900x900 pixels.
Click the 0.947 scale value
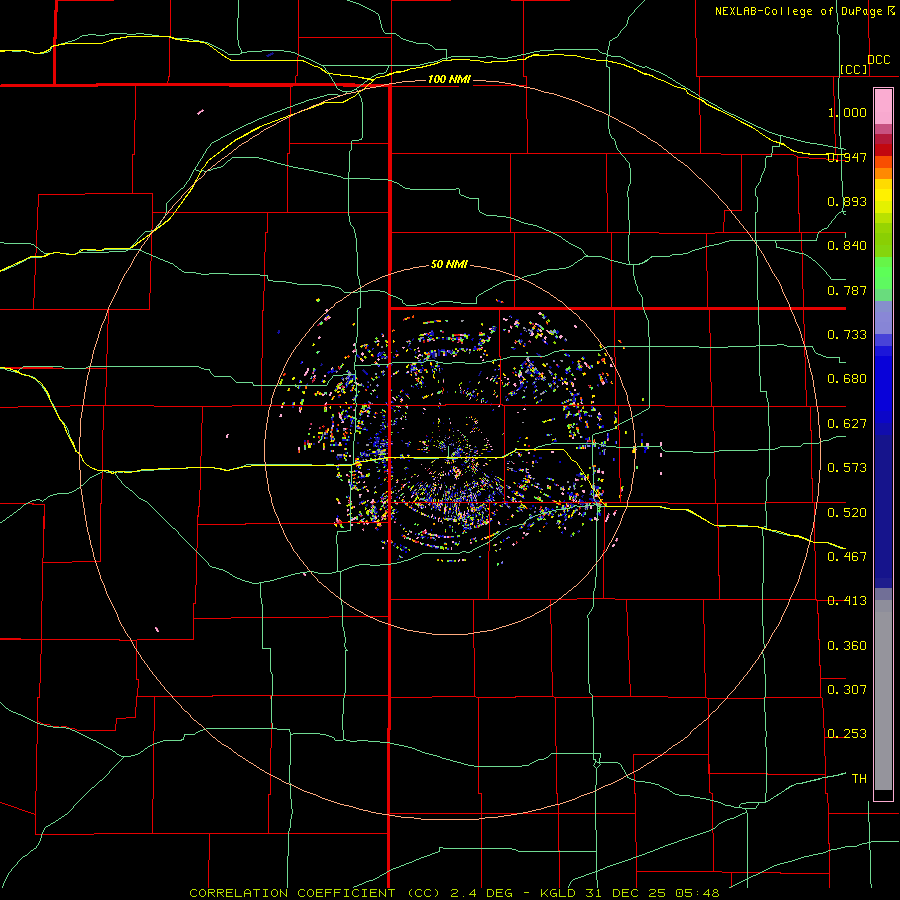[x=847, y=157]
